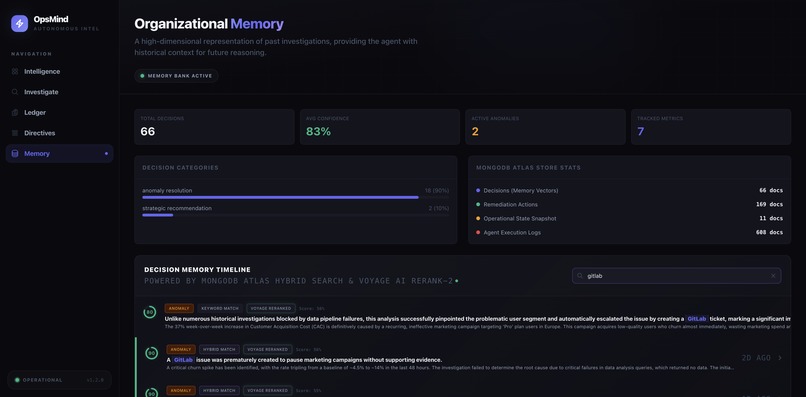Image resolution: width=806 pixels, height=397 pixels.
Task: Click the Anomaly tag on the GitLab issue entry
Action: pyautogui.click(x=181, y=349)
